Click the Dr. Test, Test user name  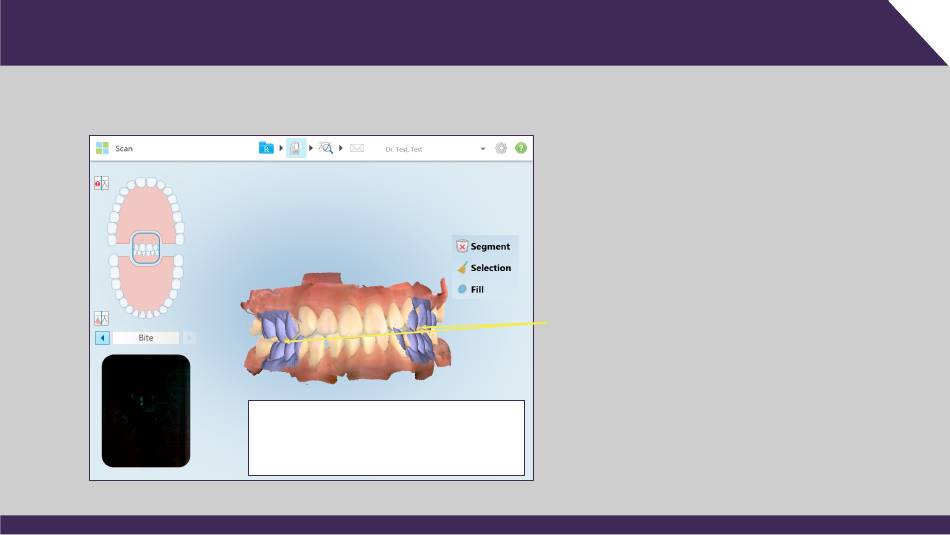(x=403, y=149)
